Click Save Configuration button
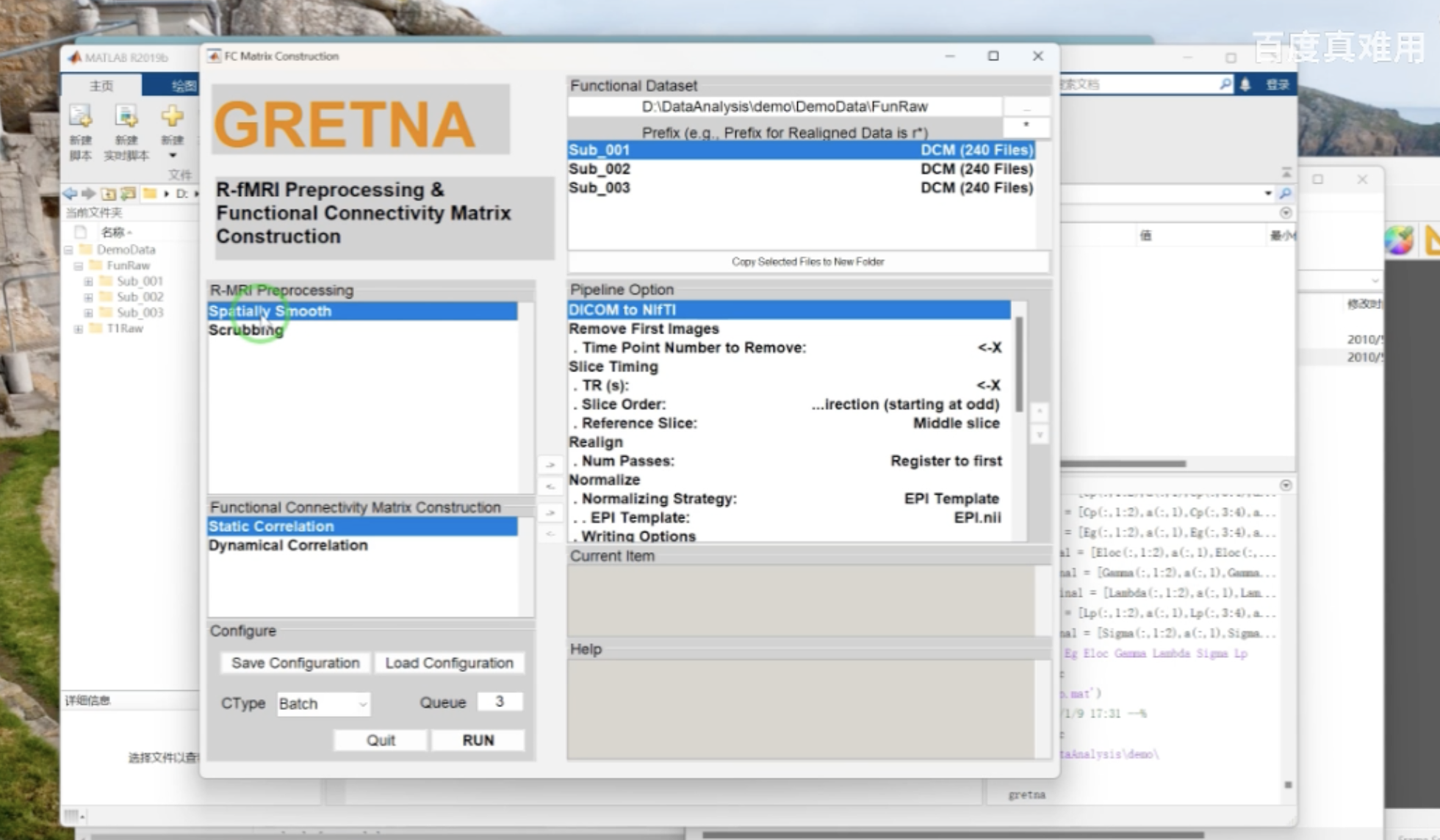Image resolution: width=1440 pixels, height=840 pixels. click(295, 663)
